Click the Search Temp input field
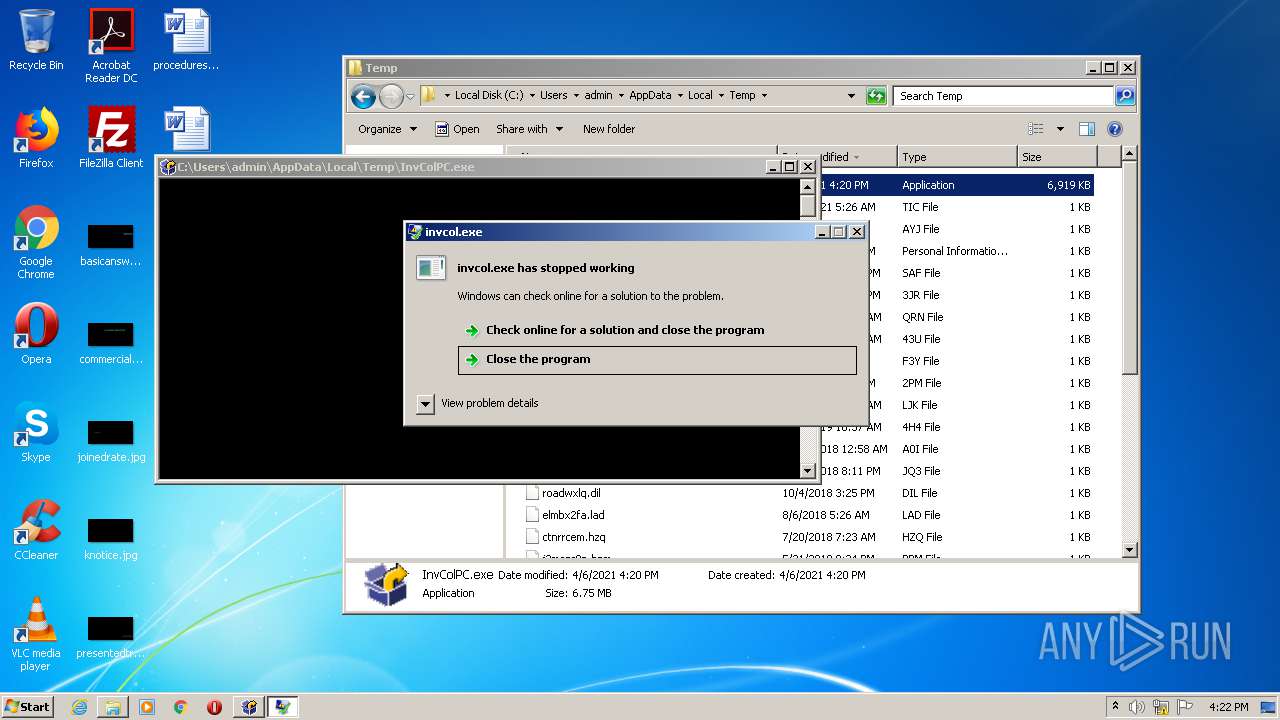 tap(1003, 96)
